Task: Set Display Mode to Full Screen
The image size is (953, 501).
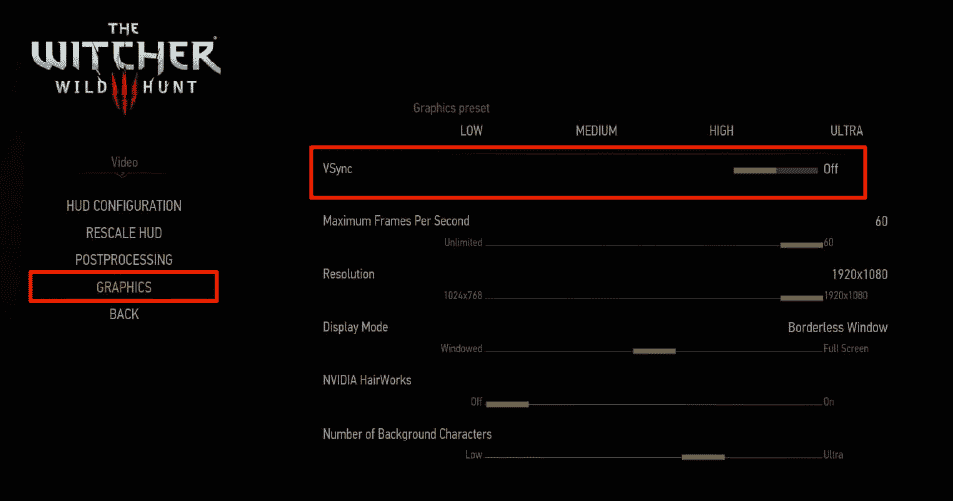Action: pyautogui.click(x=846, y=349)
